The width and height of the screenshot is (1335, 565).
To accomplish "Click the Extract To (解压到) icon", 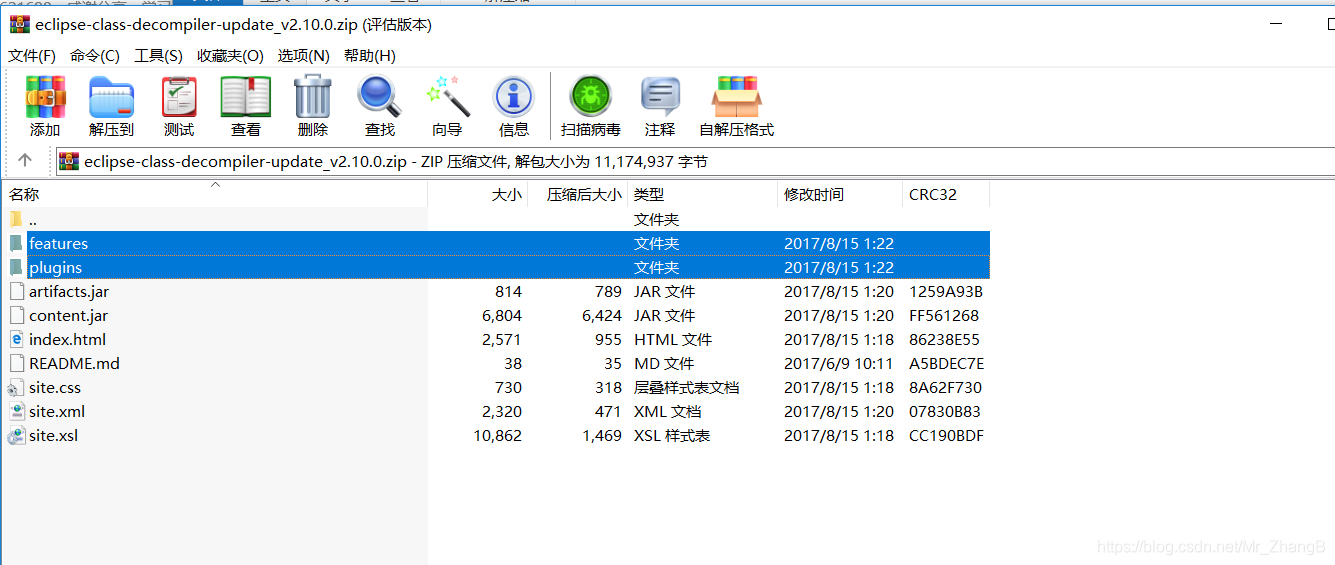I will coord(111,97).
